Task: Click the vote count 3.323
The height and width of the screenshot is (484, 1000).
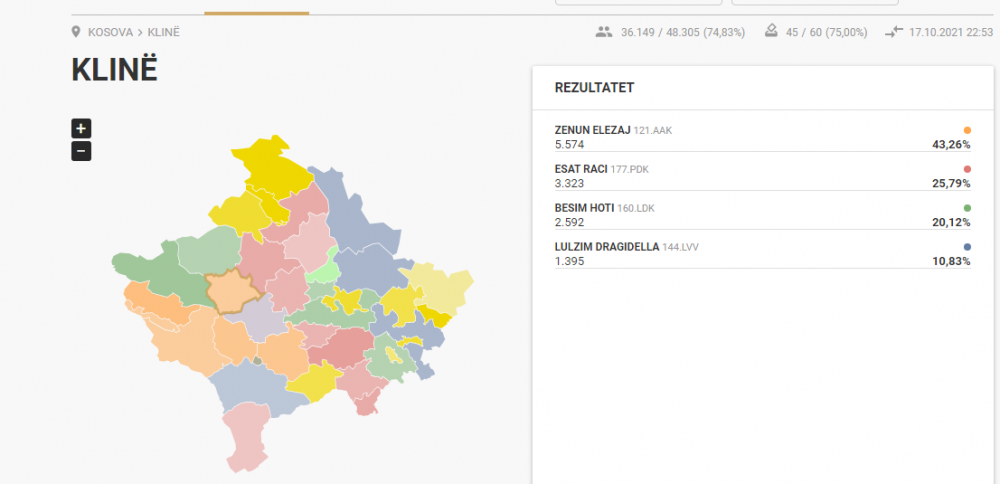Action: click(570, 184)
